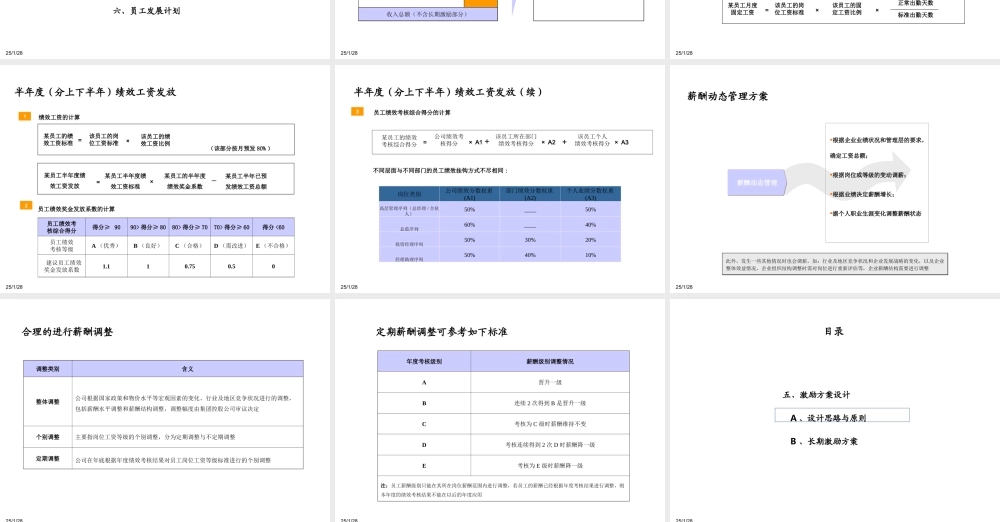1000x522 pixels.
Task: Click the coefficient value 0.75
Action: click(x=189, y=266)
